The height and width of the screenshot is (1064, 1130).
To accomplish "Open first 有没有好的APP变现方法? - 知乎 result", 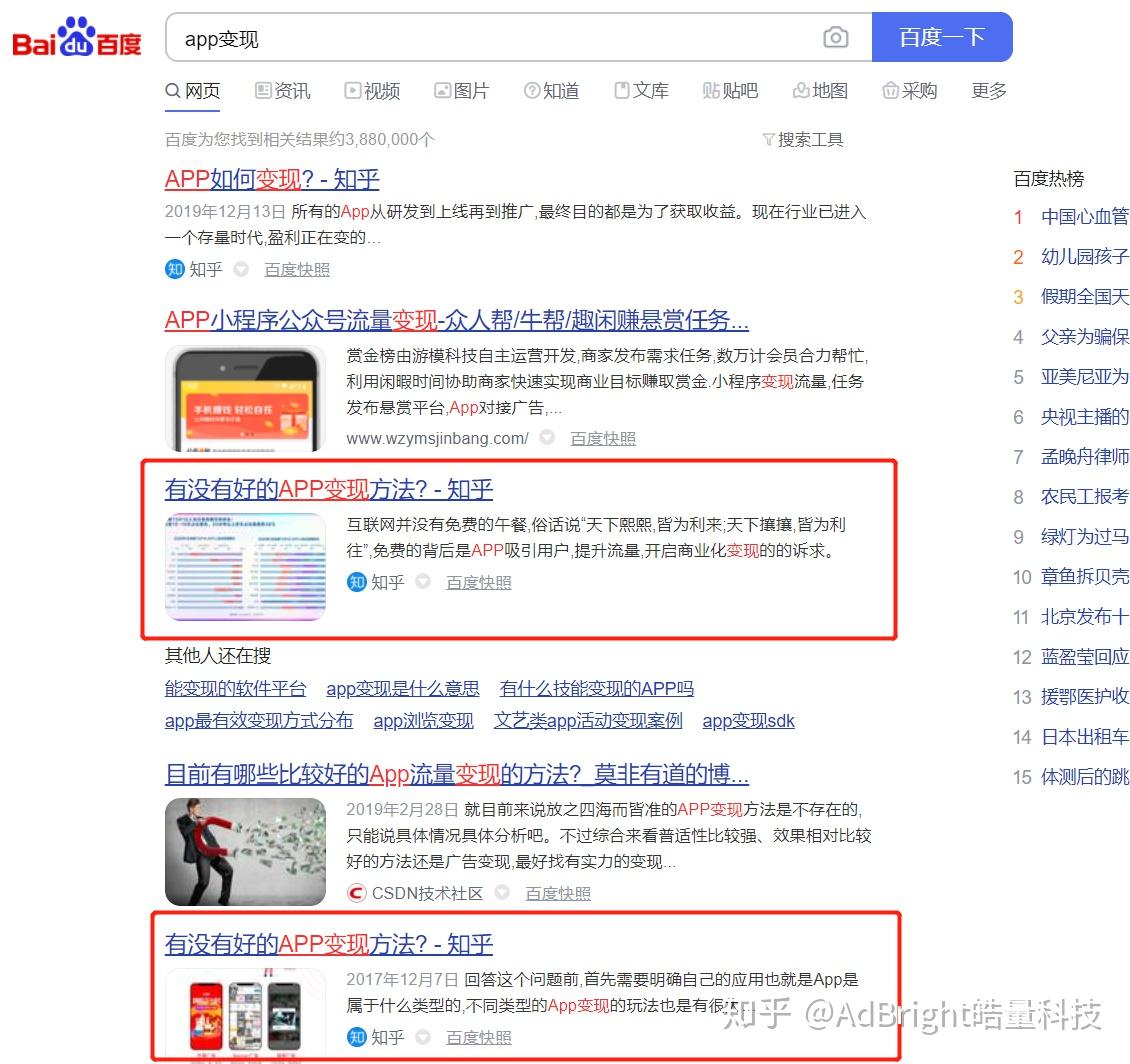I will click(329, 489).
